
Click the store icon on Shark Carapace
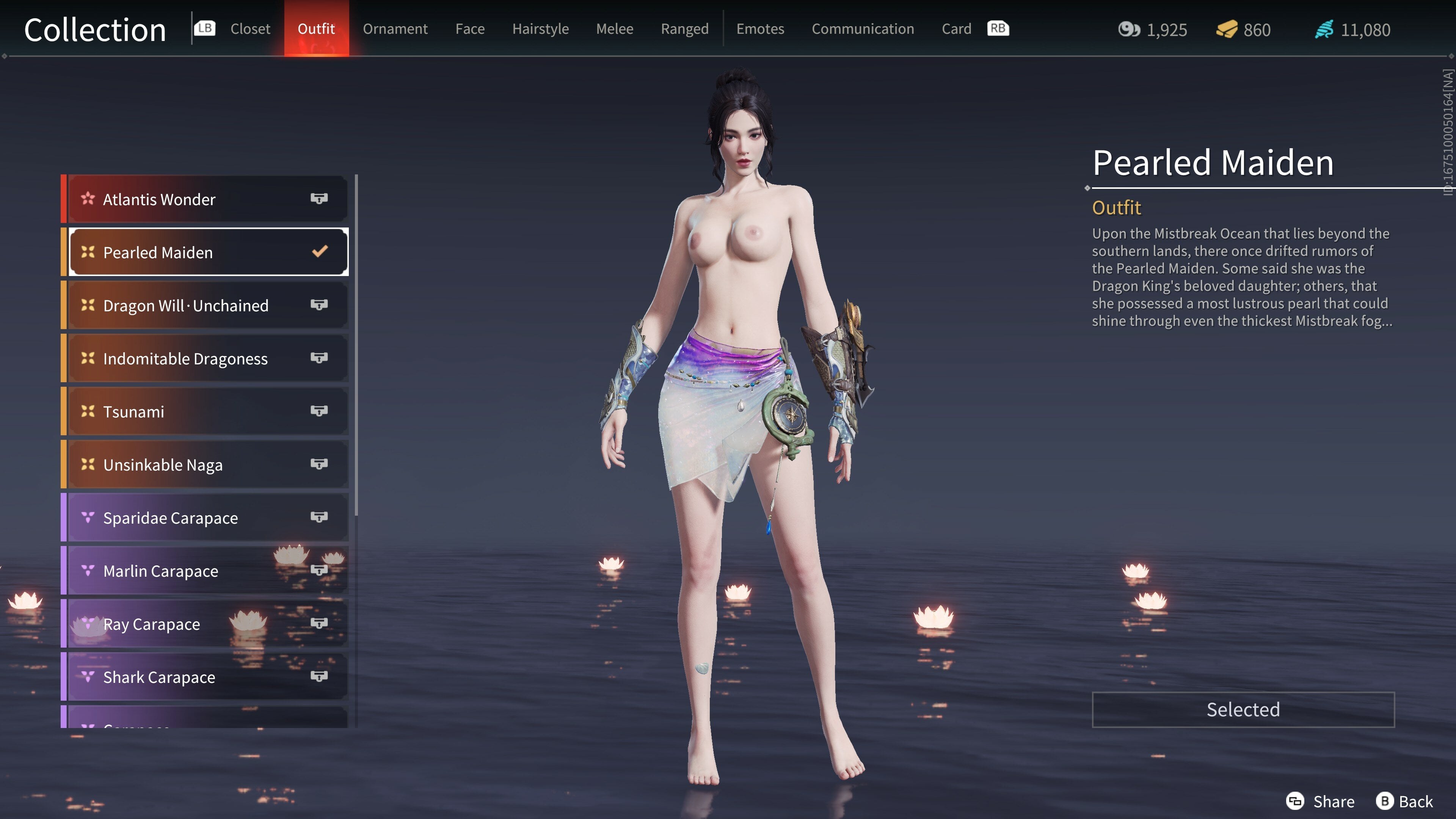pos(319,676)
